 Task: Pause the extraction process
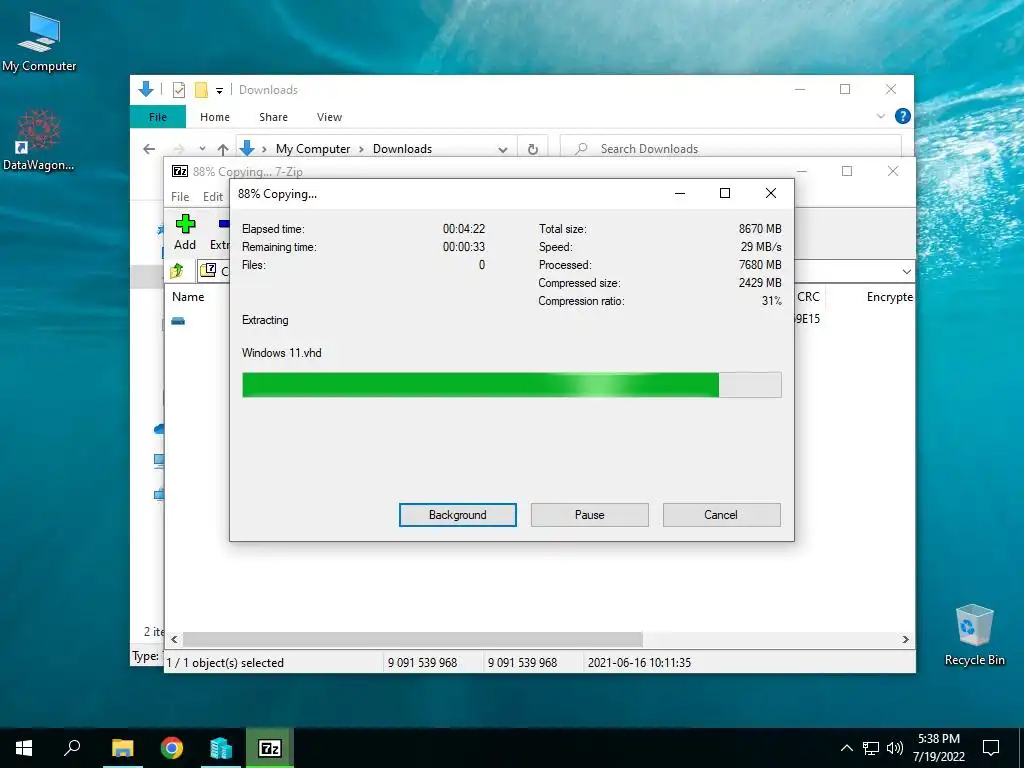[589, 515]
